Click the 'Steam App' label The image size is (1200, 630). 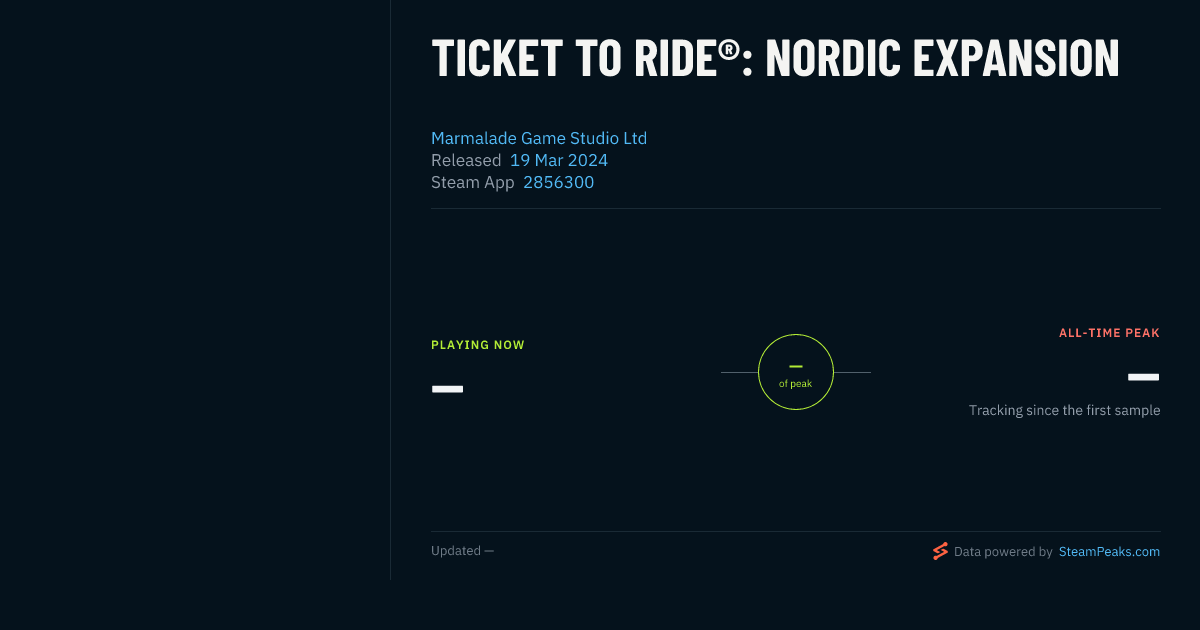(x=473, y=182)
